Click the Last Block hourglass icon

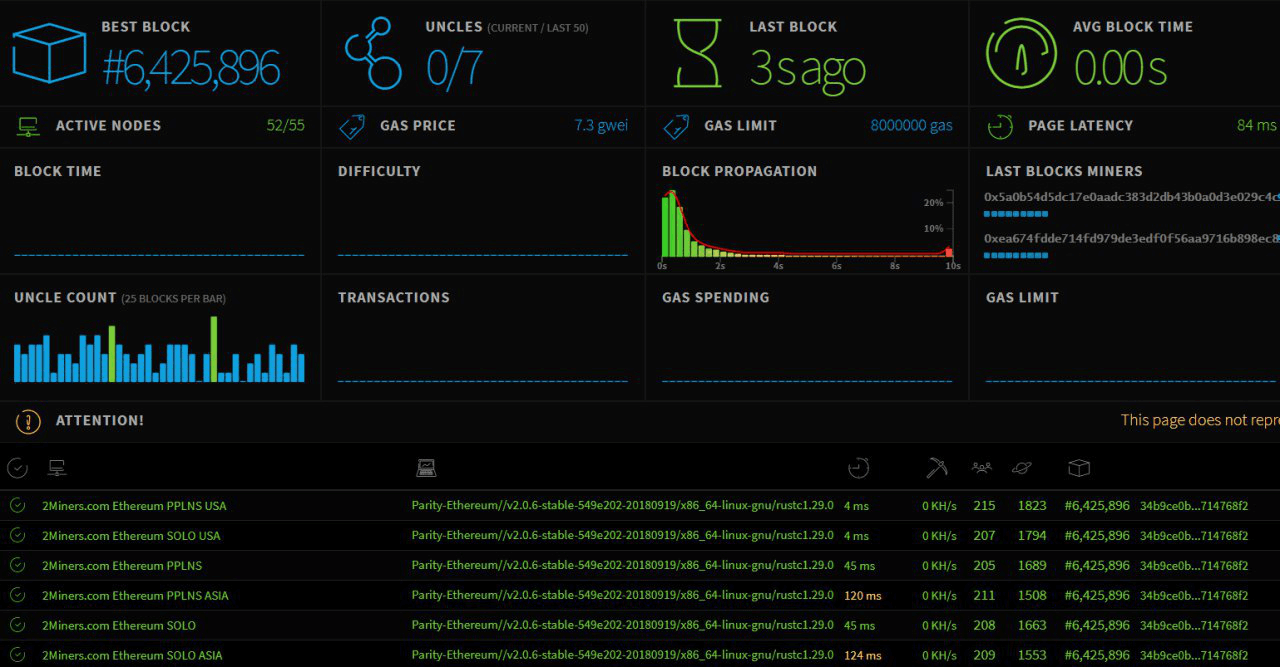(x=697, y=53)
